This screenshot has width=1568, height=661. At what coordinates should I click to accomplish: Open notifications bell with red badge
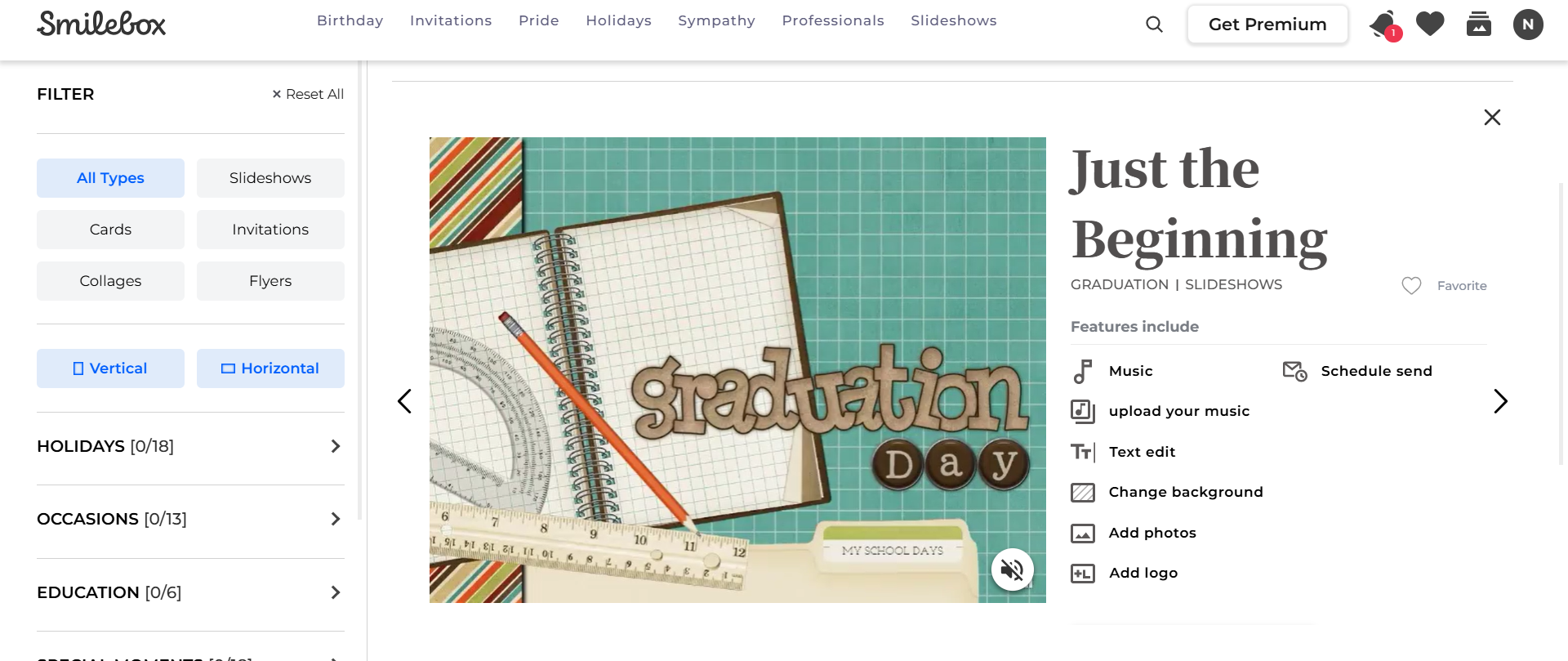pos(1385,25)
